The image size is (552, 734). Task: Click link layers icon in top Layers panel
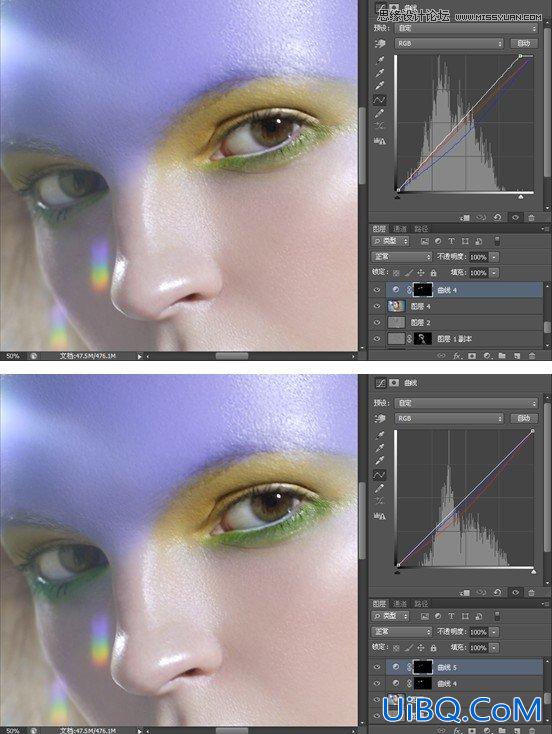pos(442,356)
